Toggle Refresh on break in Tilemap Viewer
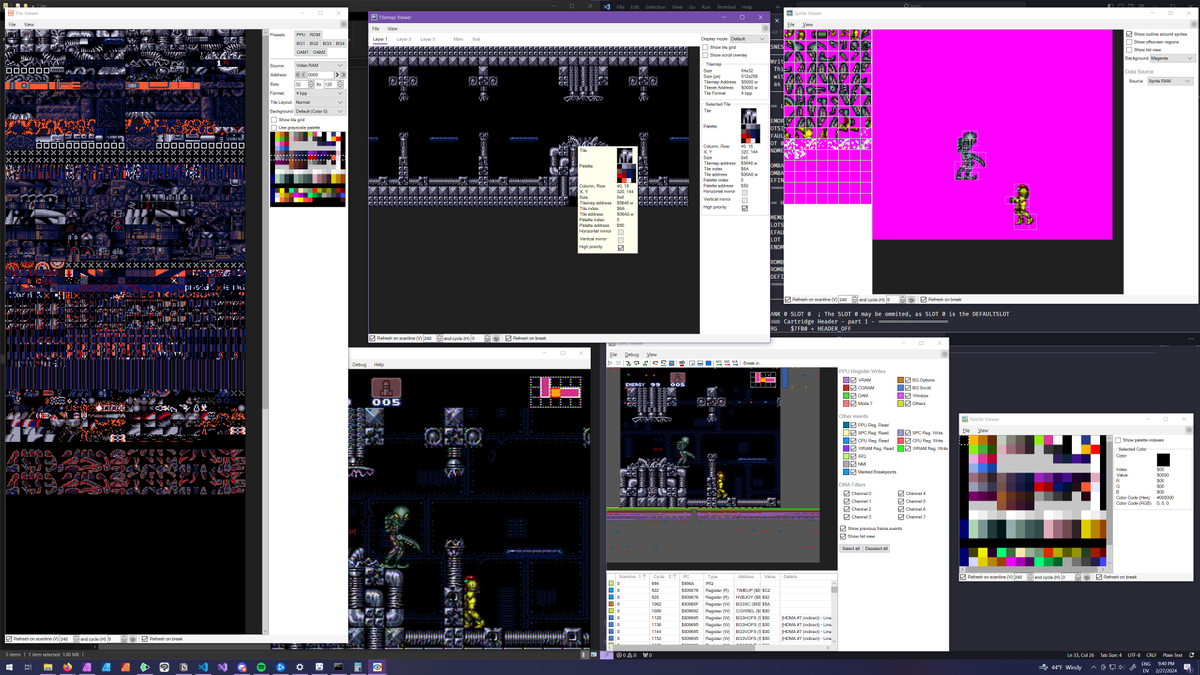The image size is (1200, 675). tap(508, 338)
